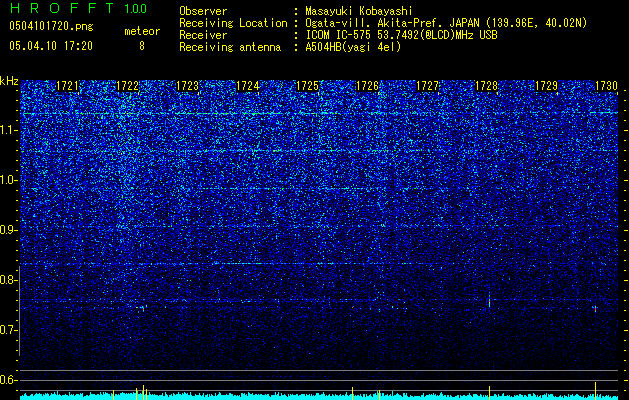Viewport: 629px width, 400px height.
Task: Click the meteor label
Action: pos(142,31)
